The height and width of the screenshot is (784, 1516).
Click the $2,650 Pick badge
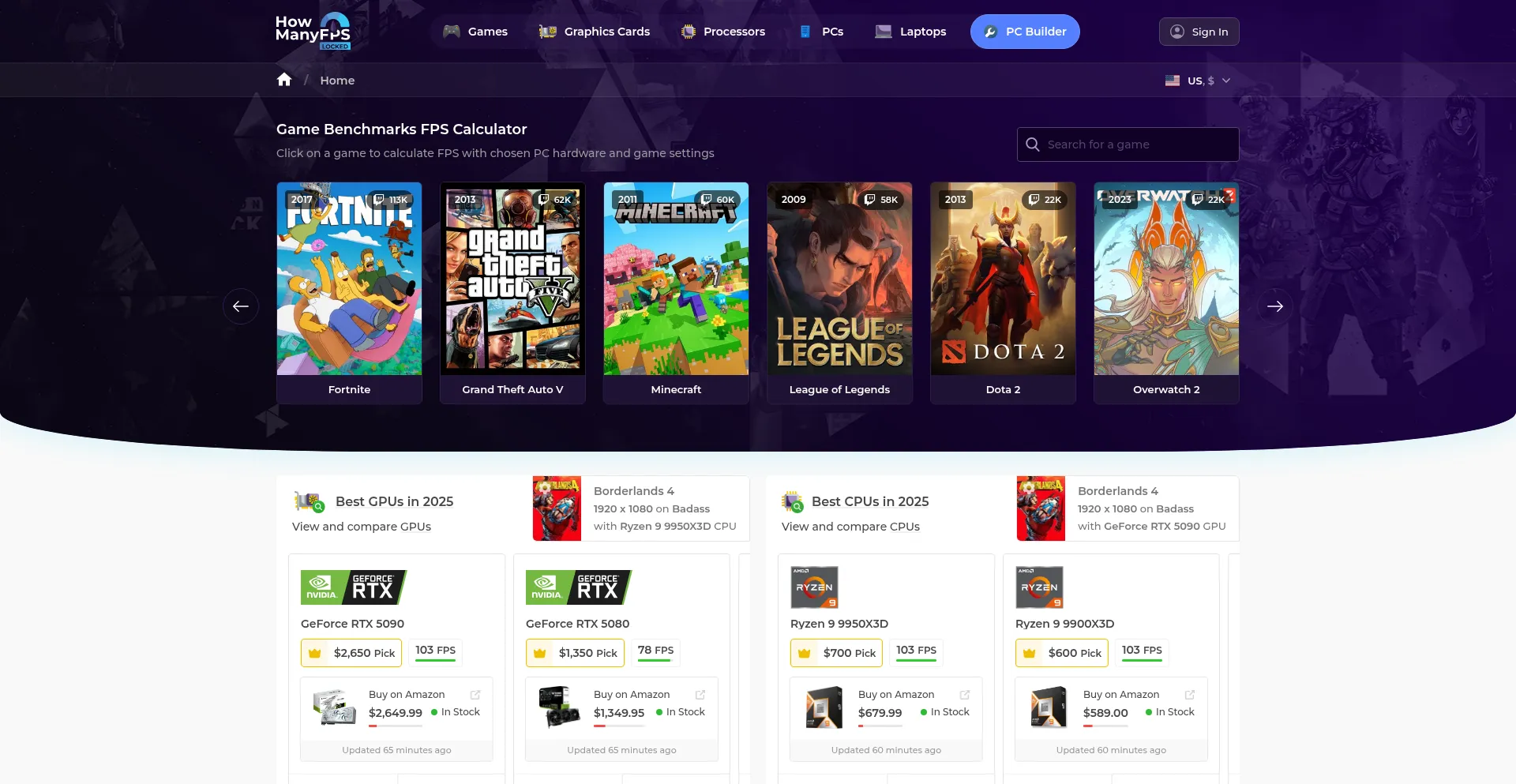pyautogui.click(x=351, y=653)
